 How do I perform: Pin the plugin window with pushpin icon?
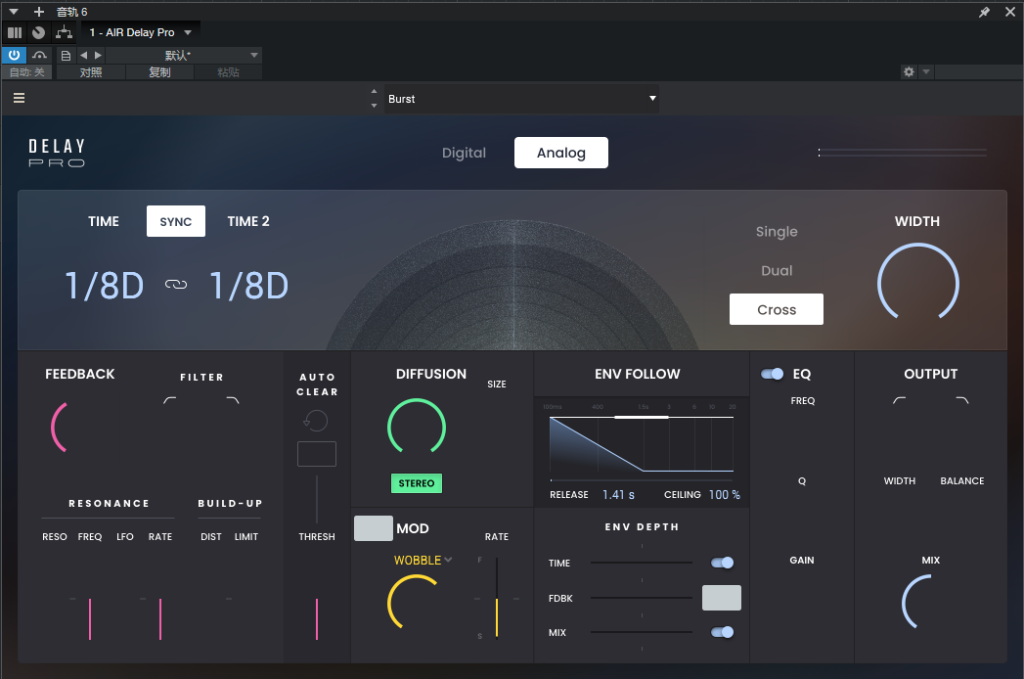click(x=984, y=12)
